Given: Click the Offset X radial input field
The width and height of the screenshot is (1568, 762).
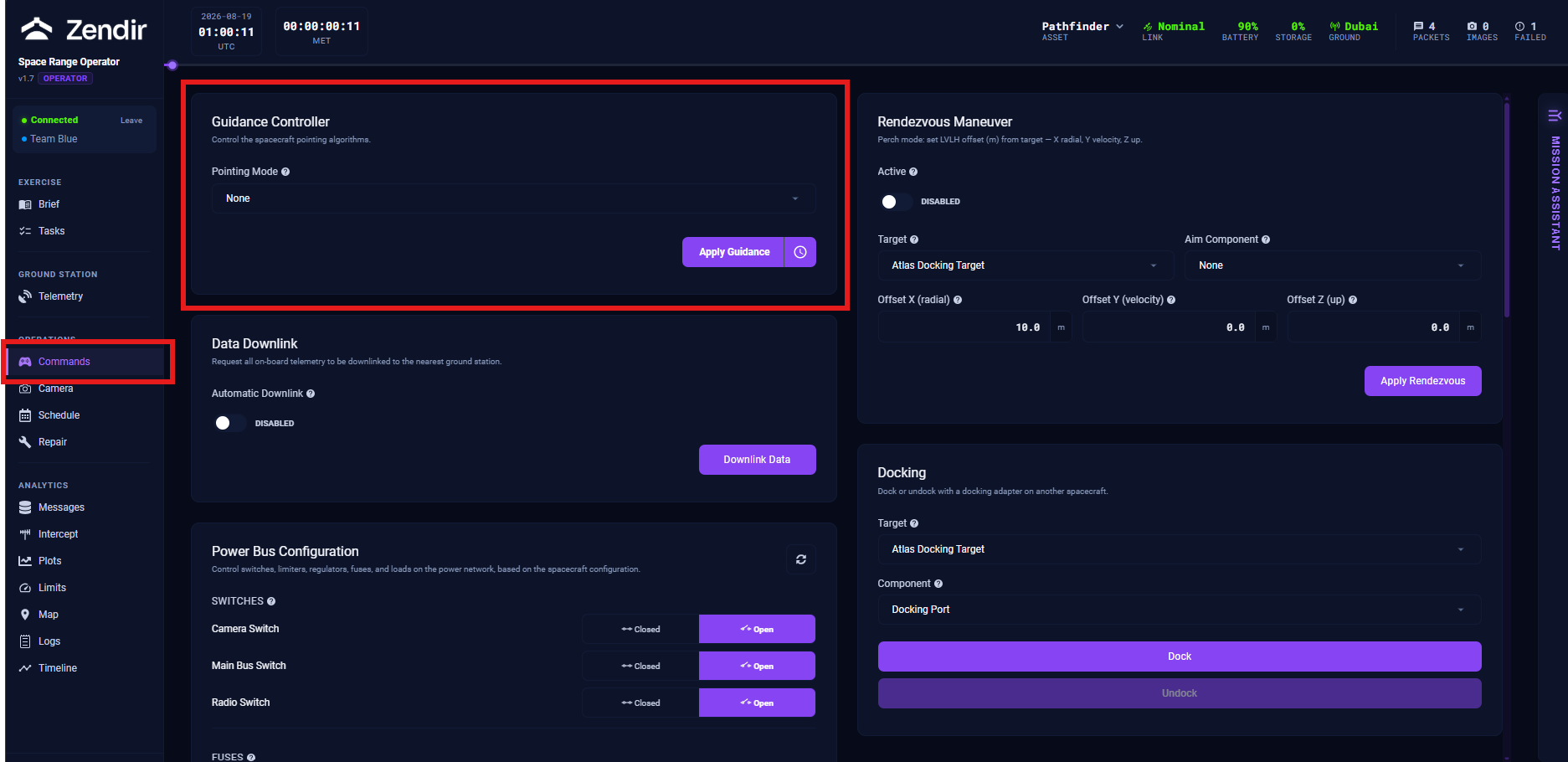Looking at the screenshot, I should click(964, 327).
